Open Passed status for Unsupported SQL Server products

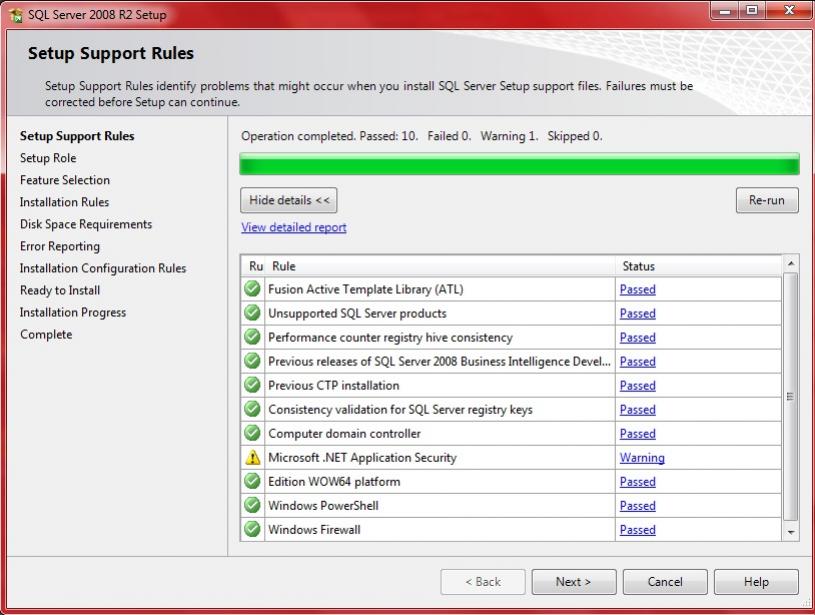point(638,313)
